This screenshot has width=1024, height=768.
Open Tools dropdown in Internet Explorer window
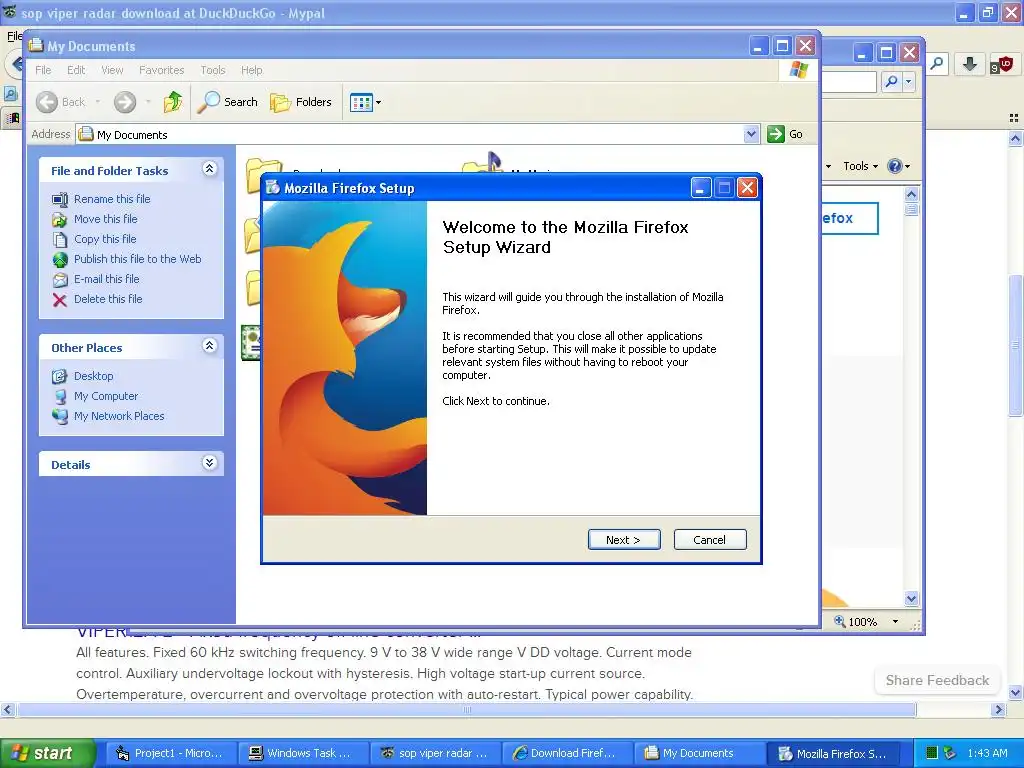pyautogui.click(x=860, y=166)
